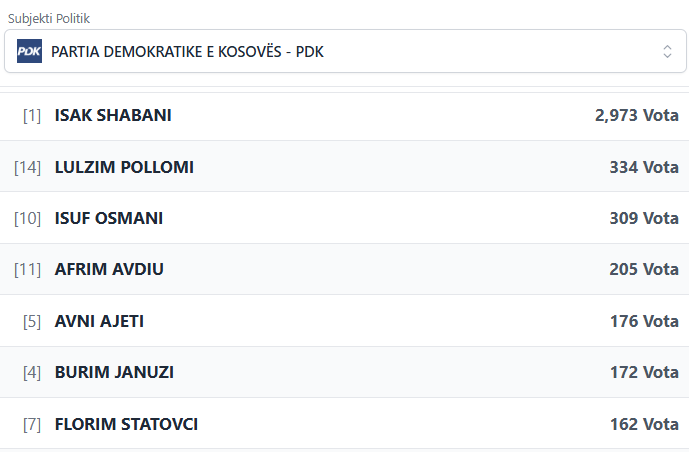The image size is (689, 452).
Task: Click candidate number [14] badge
Action: (27, 167)
